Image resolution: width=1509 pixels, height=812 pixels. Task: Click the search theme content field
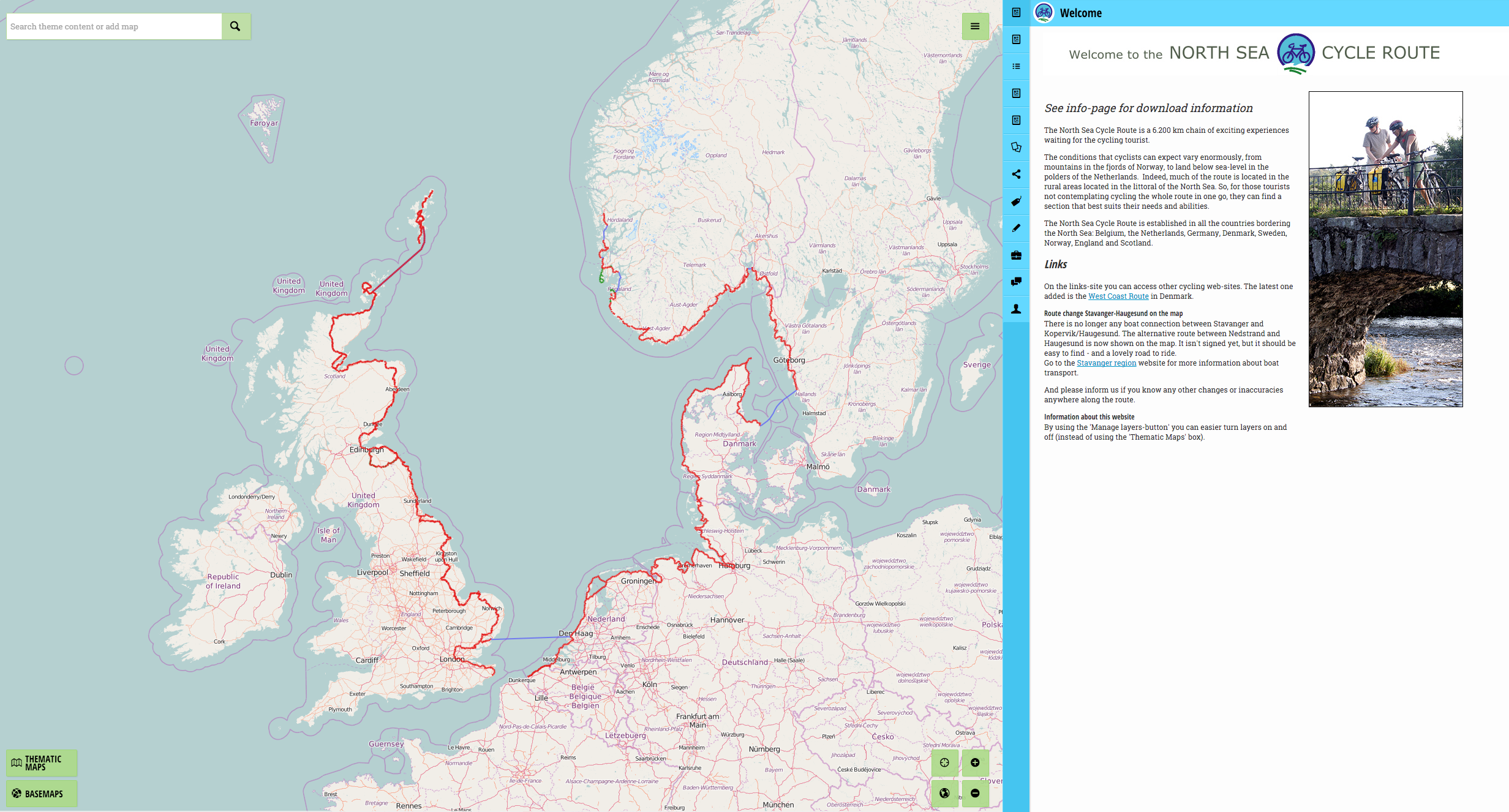pyautogui.click(x=114, y=26)
